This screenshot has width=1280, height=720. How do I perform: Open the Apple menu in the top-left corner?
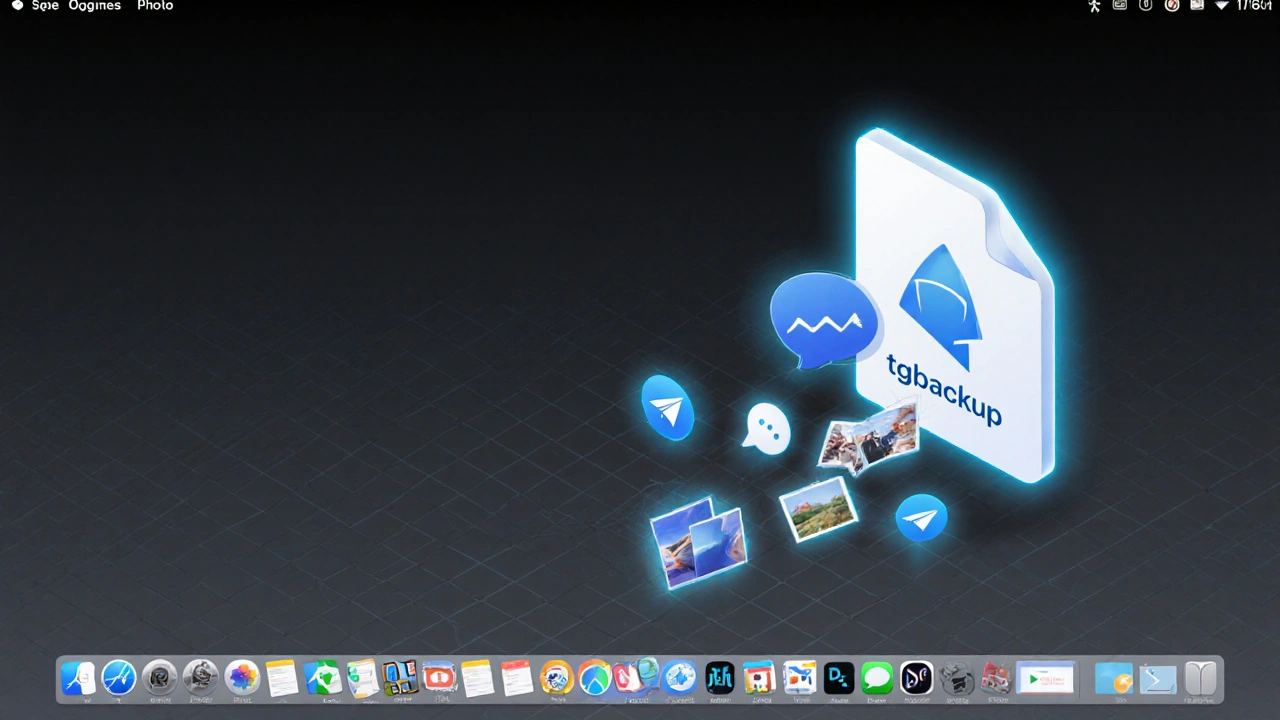point(16,6)
